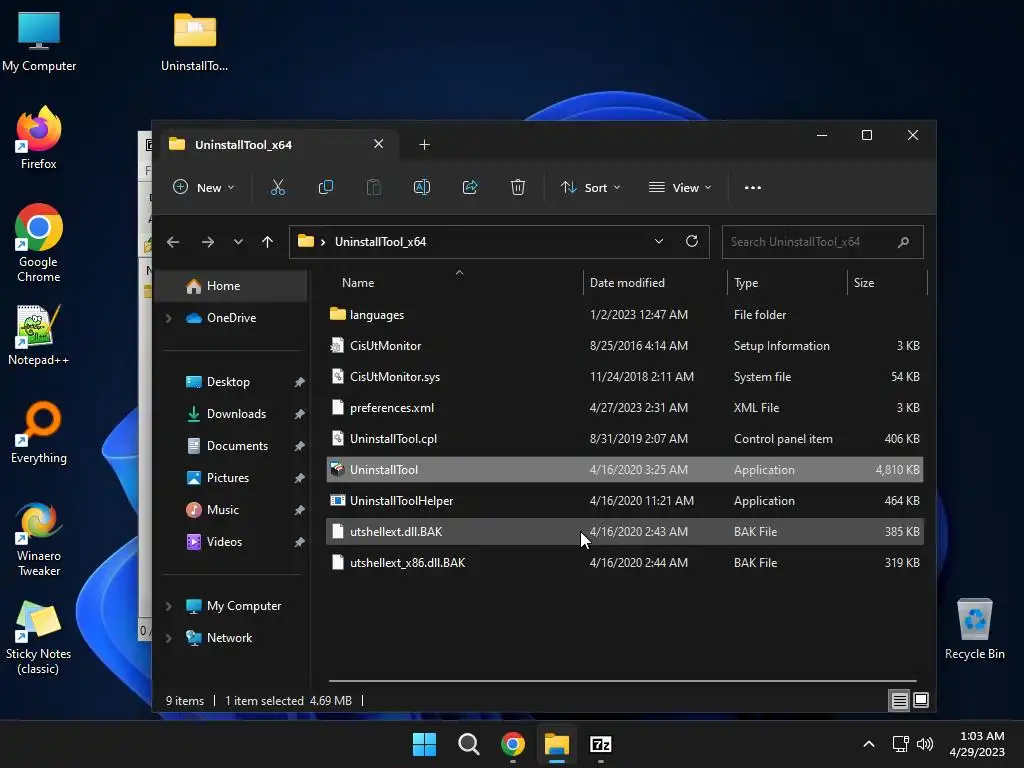Show hidden system tray icons chevron
Image resolution: width=1024 pixels, height=768 pixels.
869,744
